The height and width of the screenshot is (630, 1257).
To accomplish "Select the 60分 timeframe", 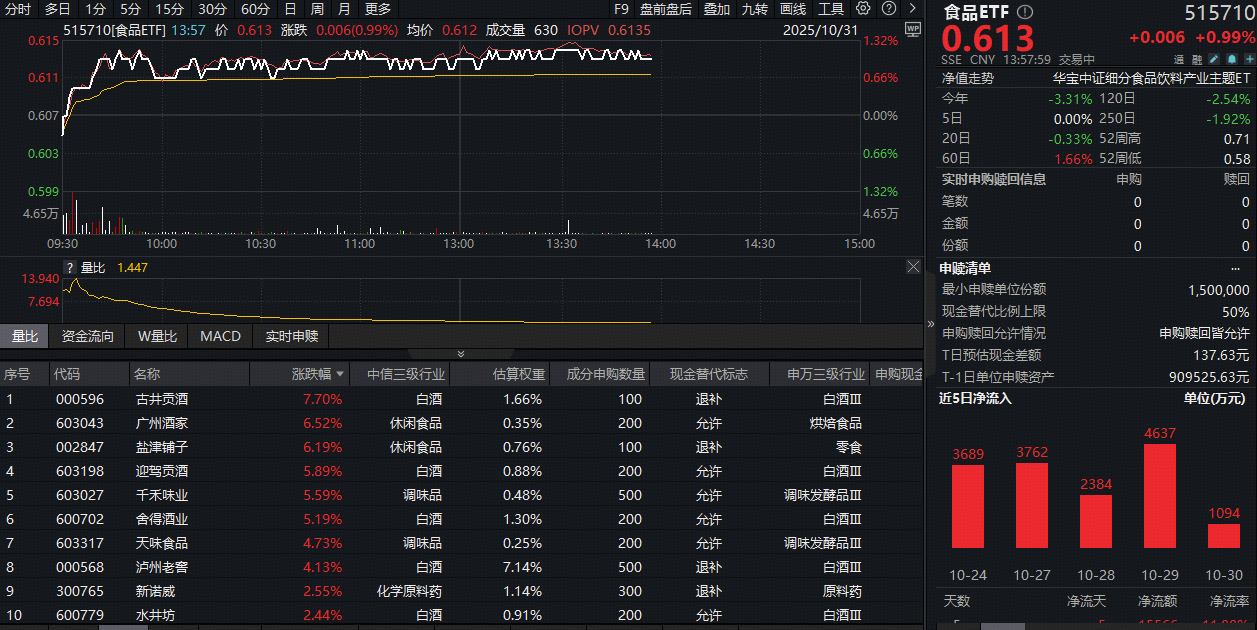I will click(x=255, y=8).
